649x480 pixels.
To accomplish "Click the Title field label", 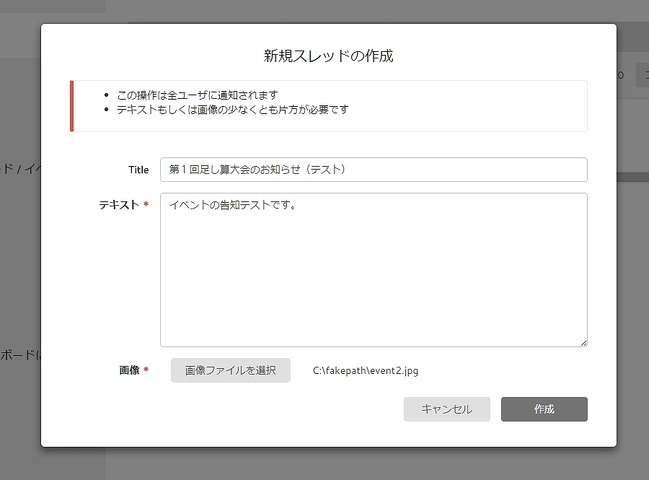I will pos(138,170).
